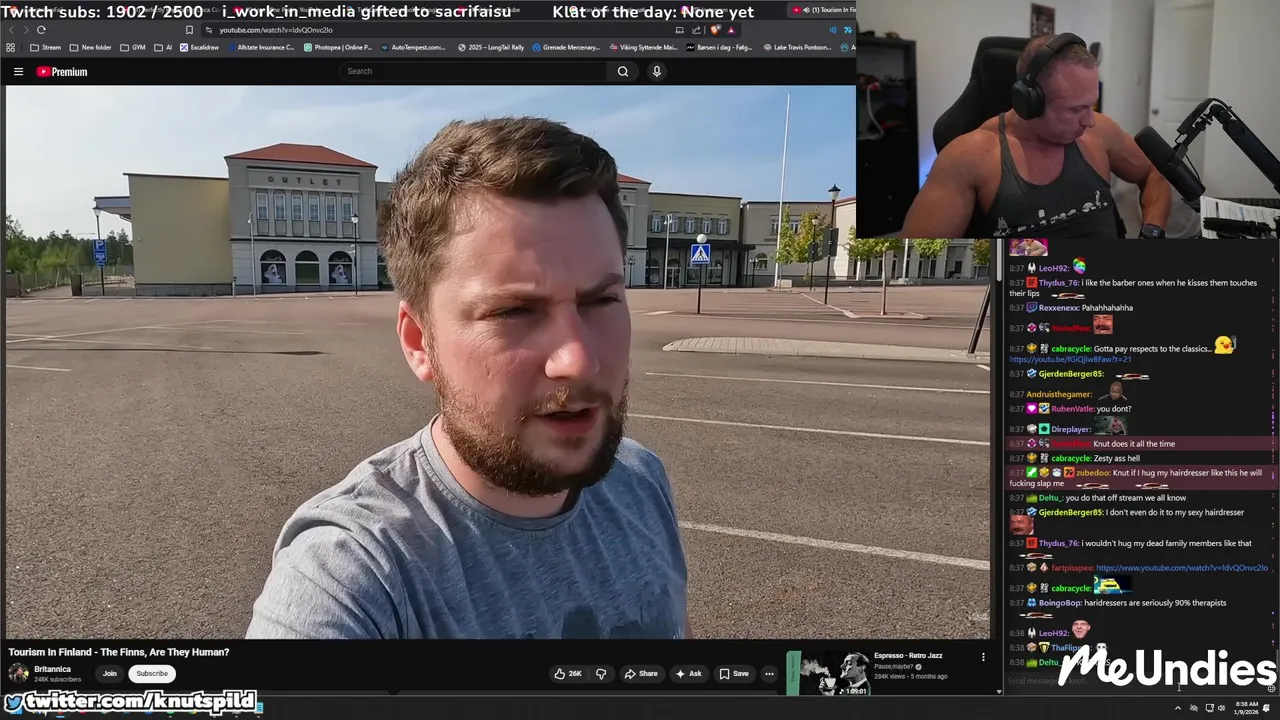1280x720 pixels.
Task: Start voice search with the microphone icon
Action: 657,71
